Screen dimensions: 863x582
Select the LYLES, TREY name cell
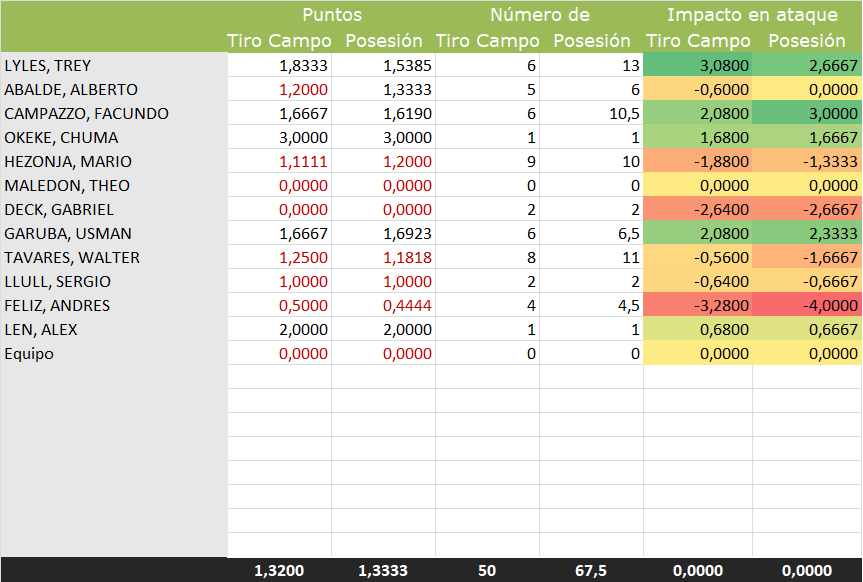(48, 66)
